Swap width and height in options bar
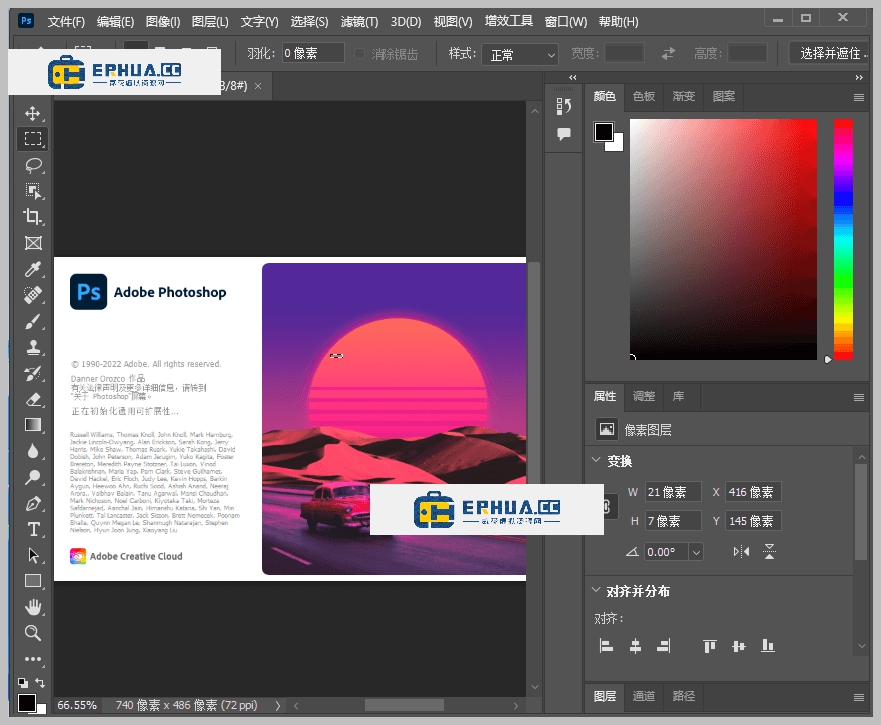Screen dimensions: 881x725 pyautogui.click(x=668, y=54)
